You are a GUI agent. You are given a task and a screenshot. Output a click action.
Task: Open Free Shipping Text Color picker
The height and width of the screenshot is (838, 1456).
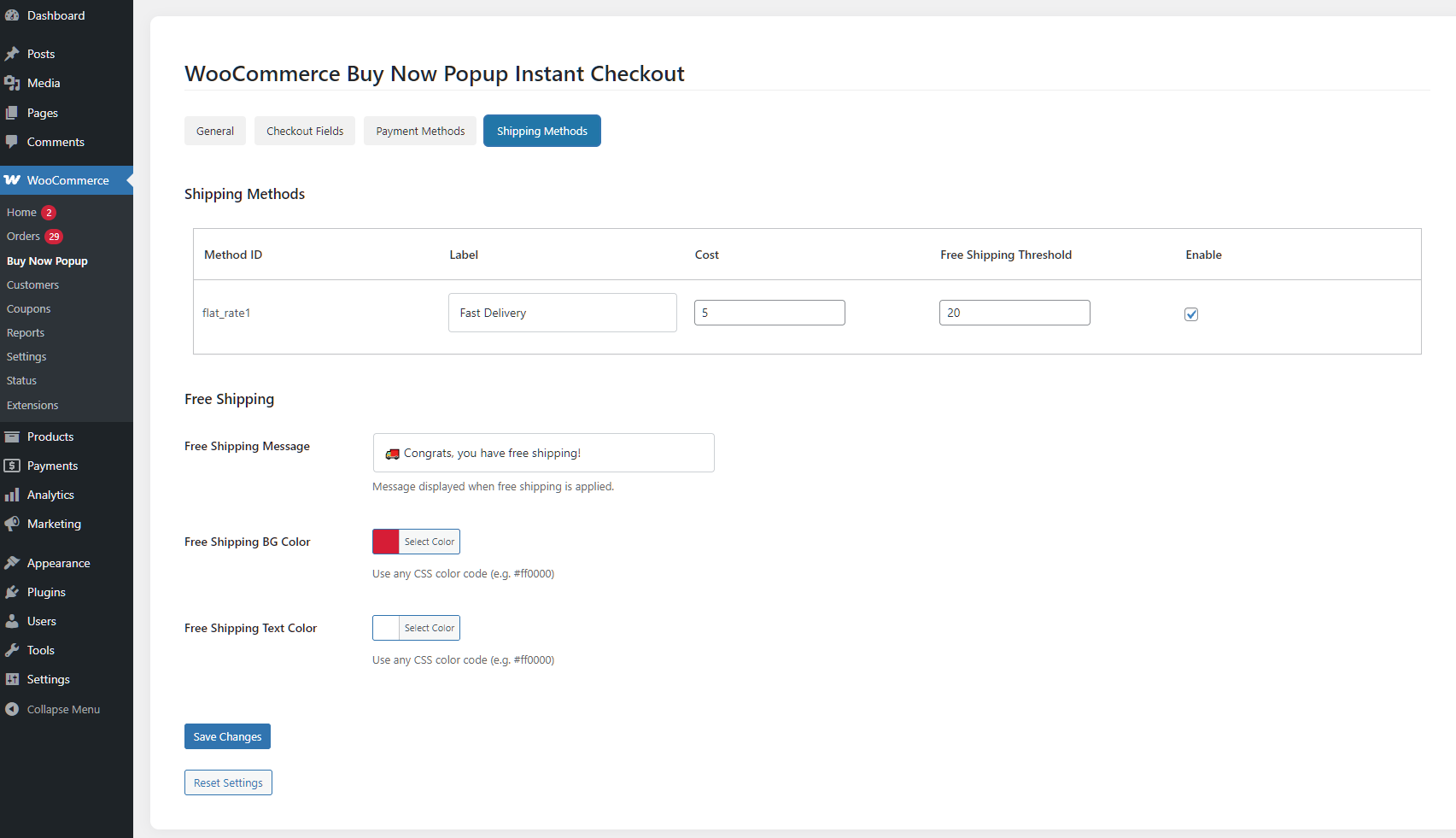click(x=429, y=628)
